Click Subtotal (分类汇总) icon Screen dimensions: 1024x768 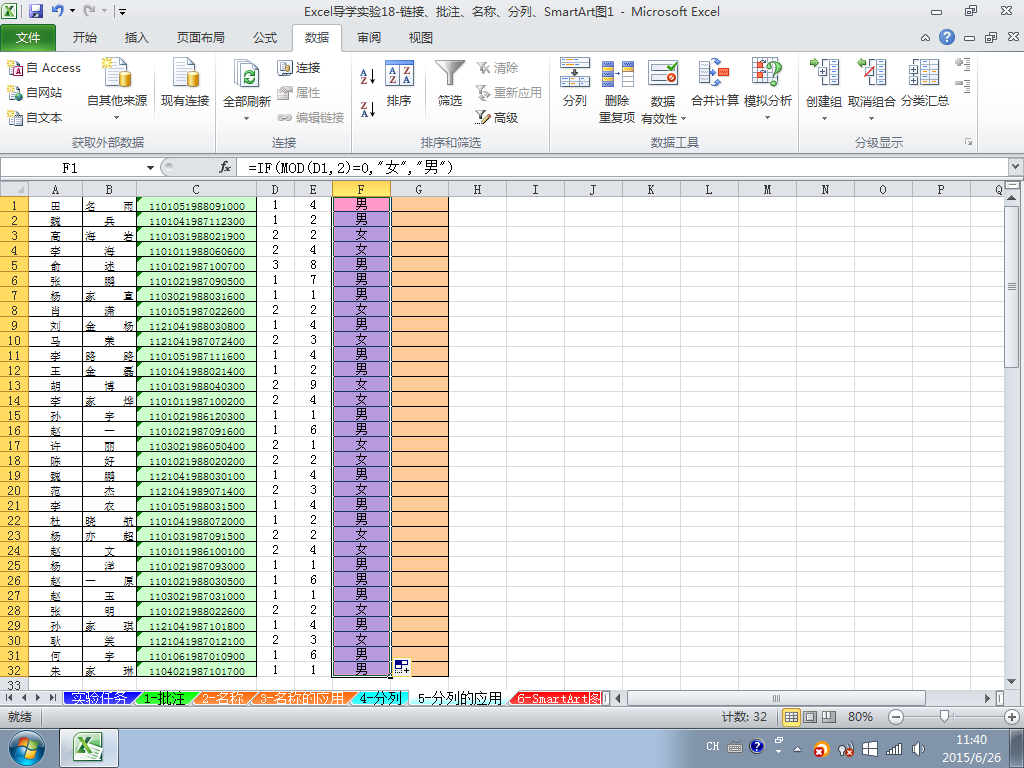pyautogui.click(x=924, y=72)
